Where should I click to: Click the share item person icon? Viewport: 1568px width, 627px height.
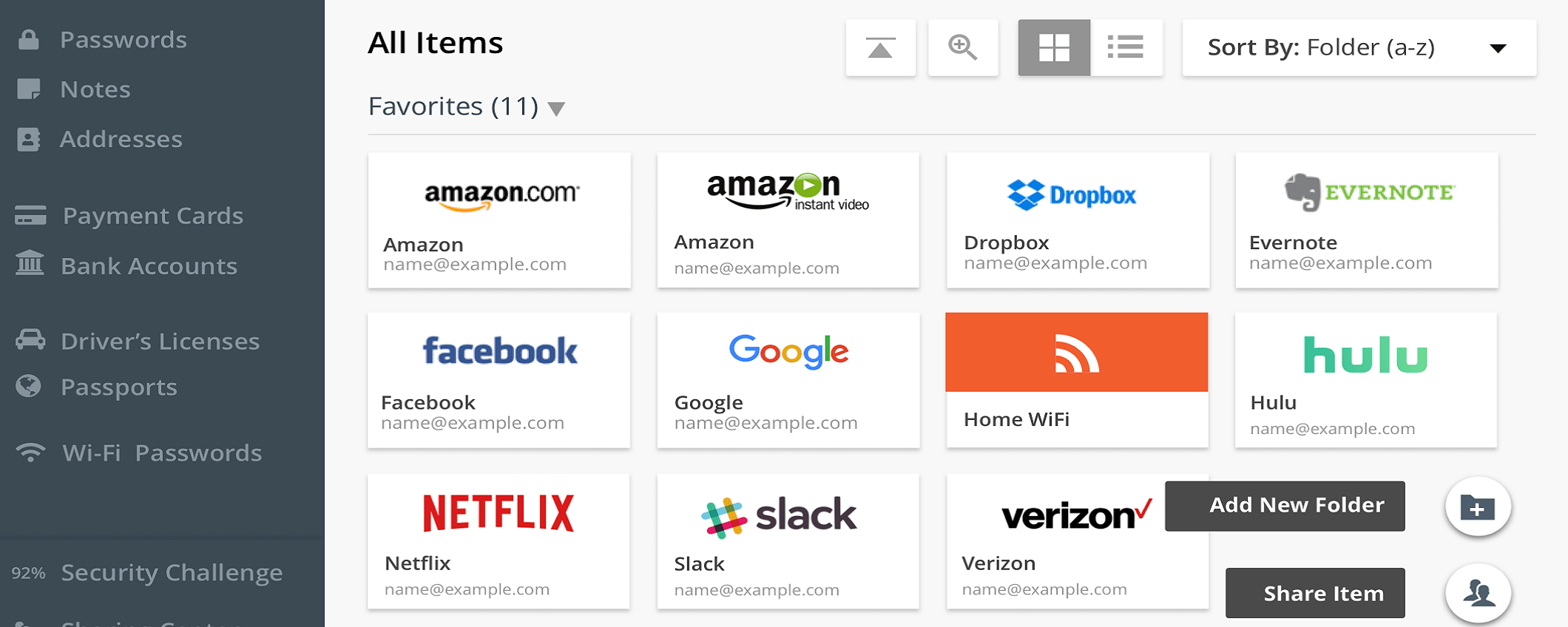pyautogui.click(x=1477, y=593)
